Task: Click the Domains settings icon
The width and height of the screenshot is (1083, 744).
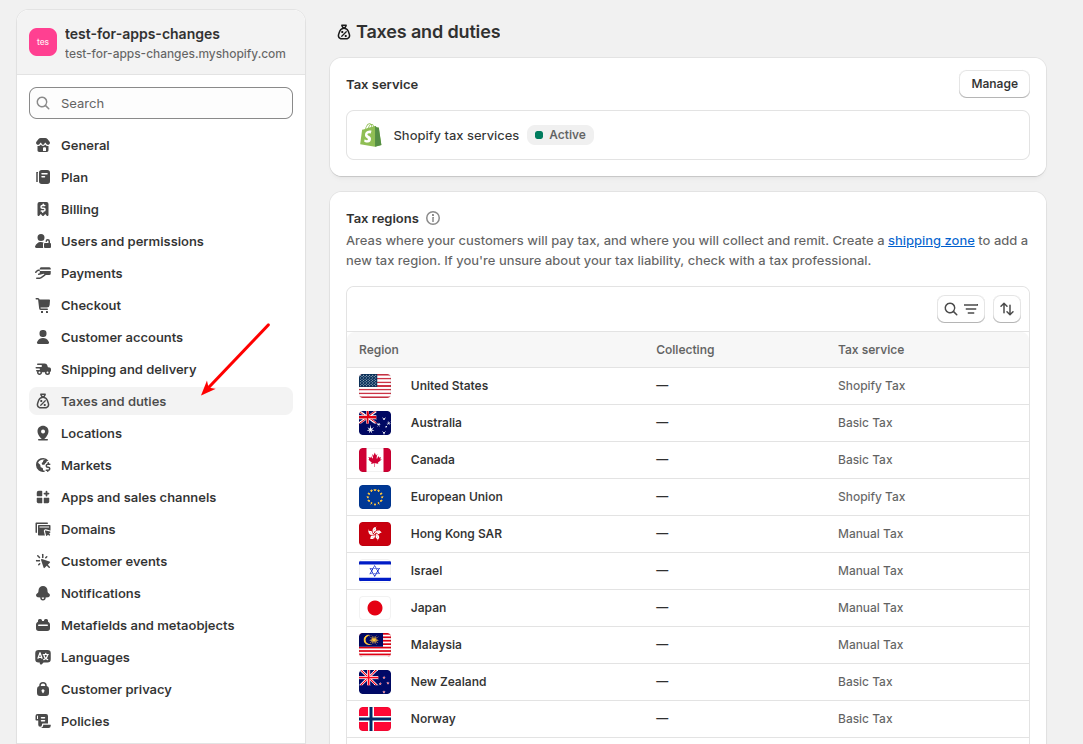Action: click(43, 529)
